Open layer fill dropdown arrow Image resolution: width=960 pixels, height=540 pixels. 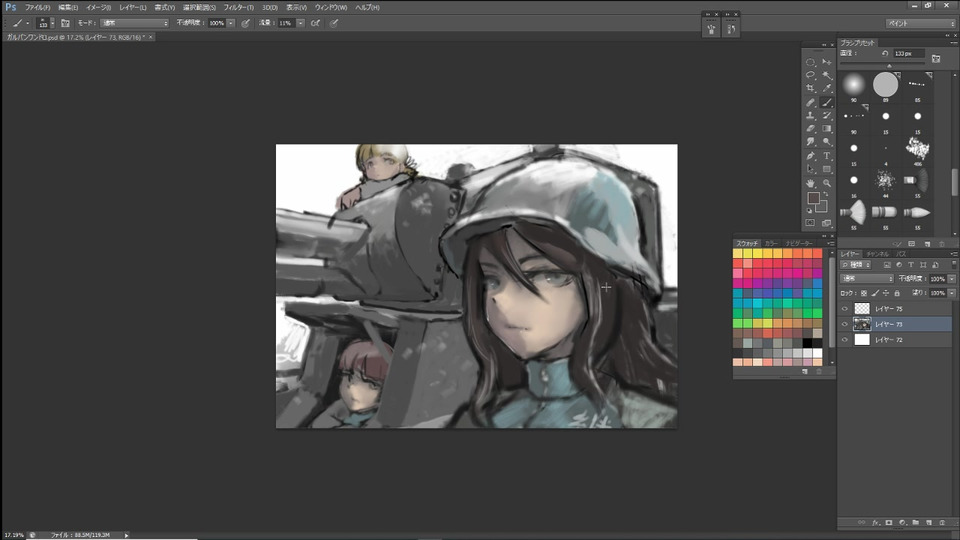(x=952, y=293)
